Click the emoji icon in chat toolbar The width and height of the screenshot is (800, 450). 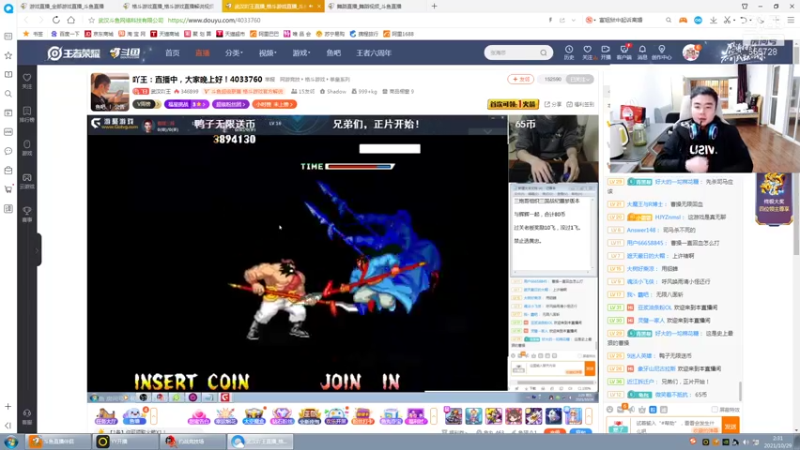(610, 409)
